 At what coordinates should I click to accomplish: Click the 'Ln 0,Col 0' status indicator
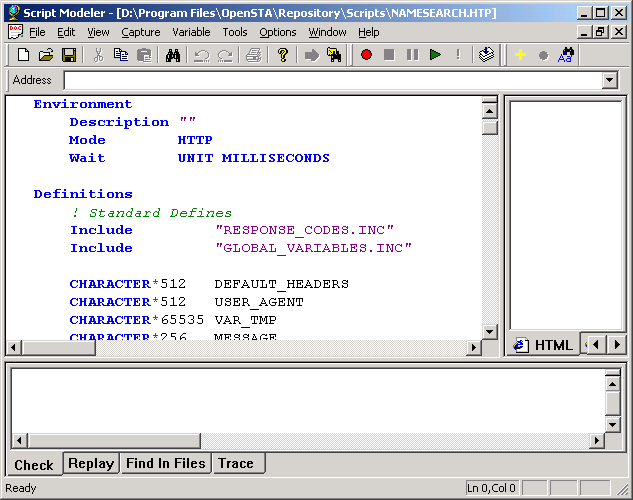(491, 488)
